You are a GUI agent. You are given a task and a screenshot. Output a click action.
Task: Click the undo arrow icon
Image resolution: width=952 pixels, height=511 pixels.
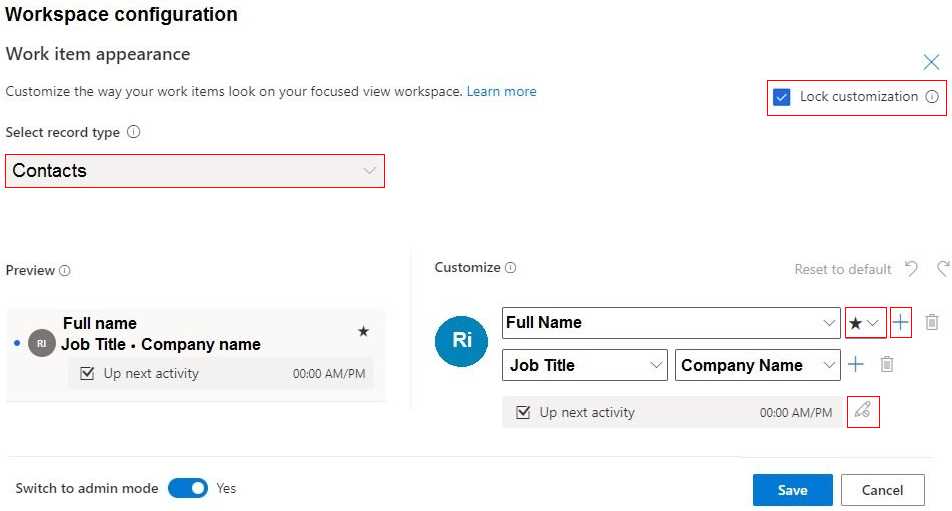point(910,269)
